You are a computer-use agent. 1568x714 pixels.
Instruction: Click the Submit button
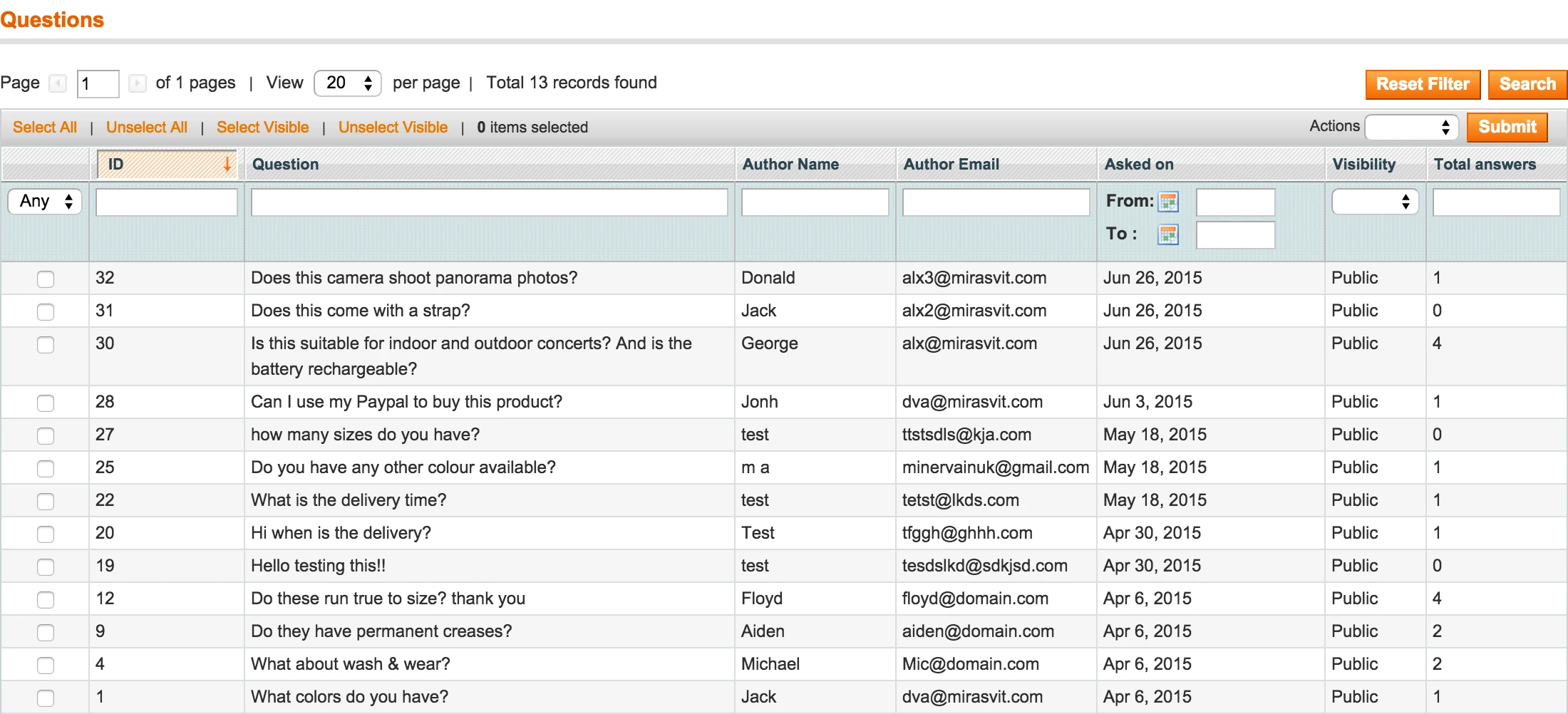(x=1507, y=127)
